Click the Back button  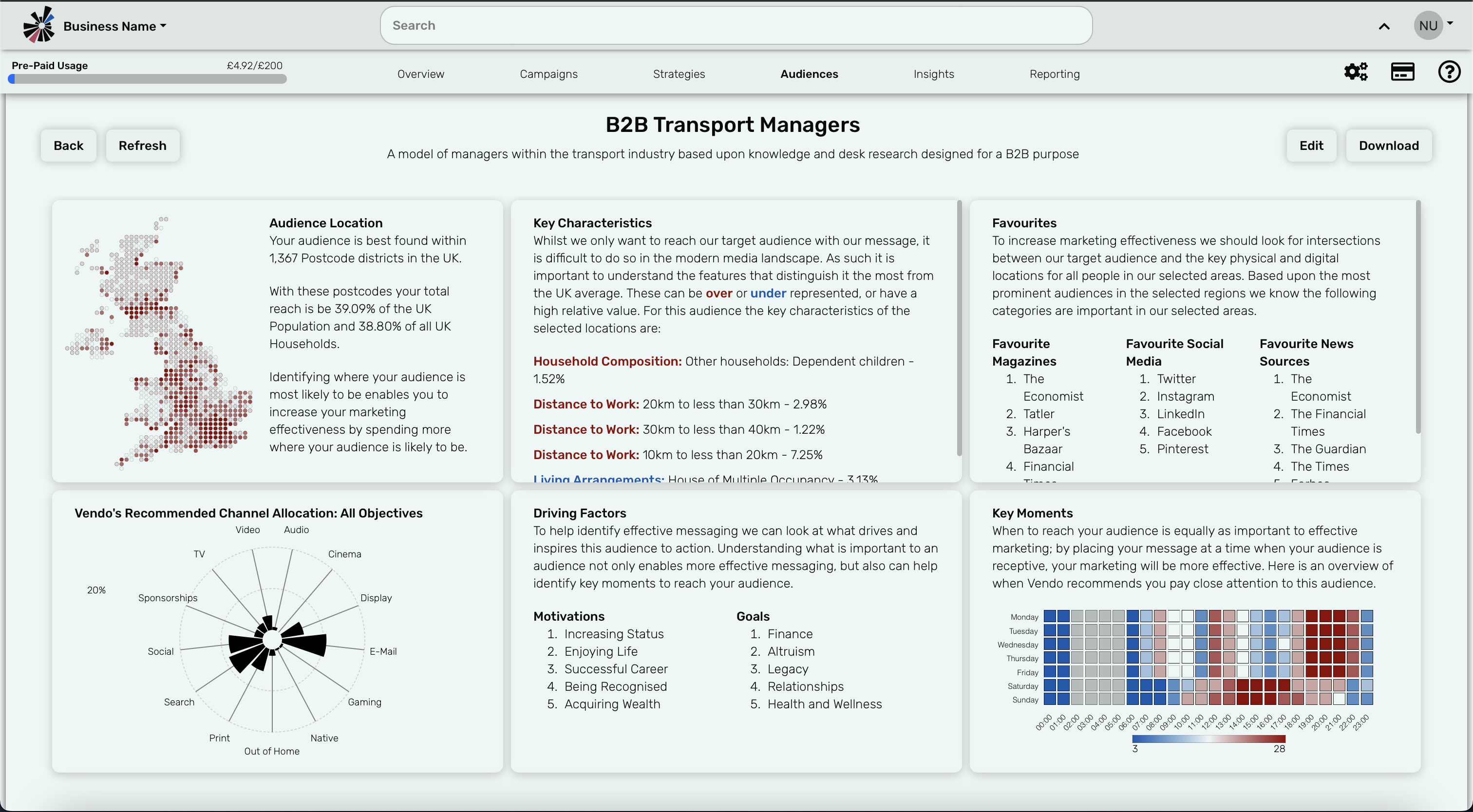pos(69,146)
